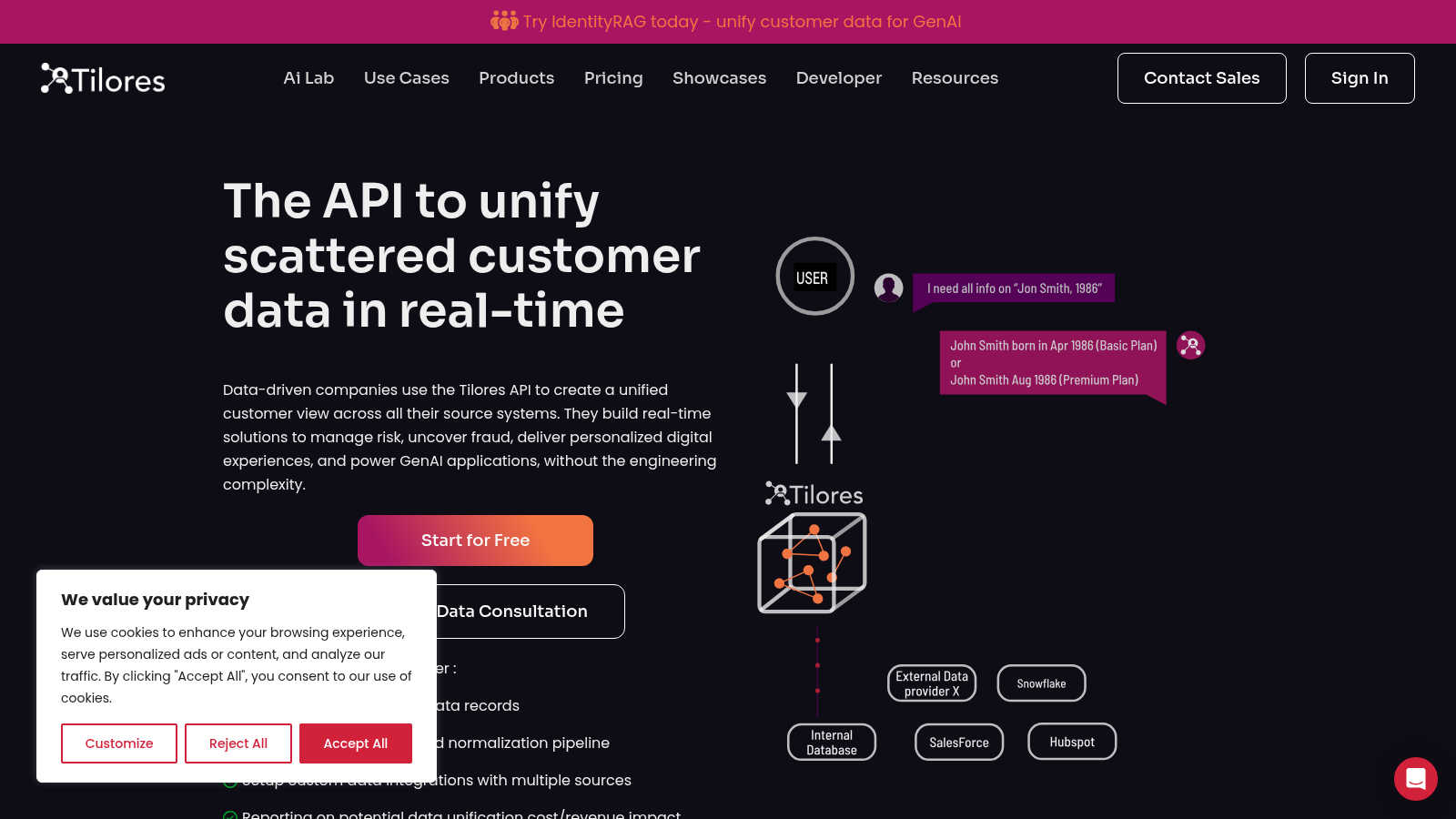Click the External Data provider X node
Viewport: 1456px width, 819px height.
click(x=932, y=683)
